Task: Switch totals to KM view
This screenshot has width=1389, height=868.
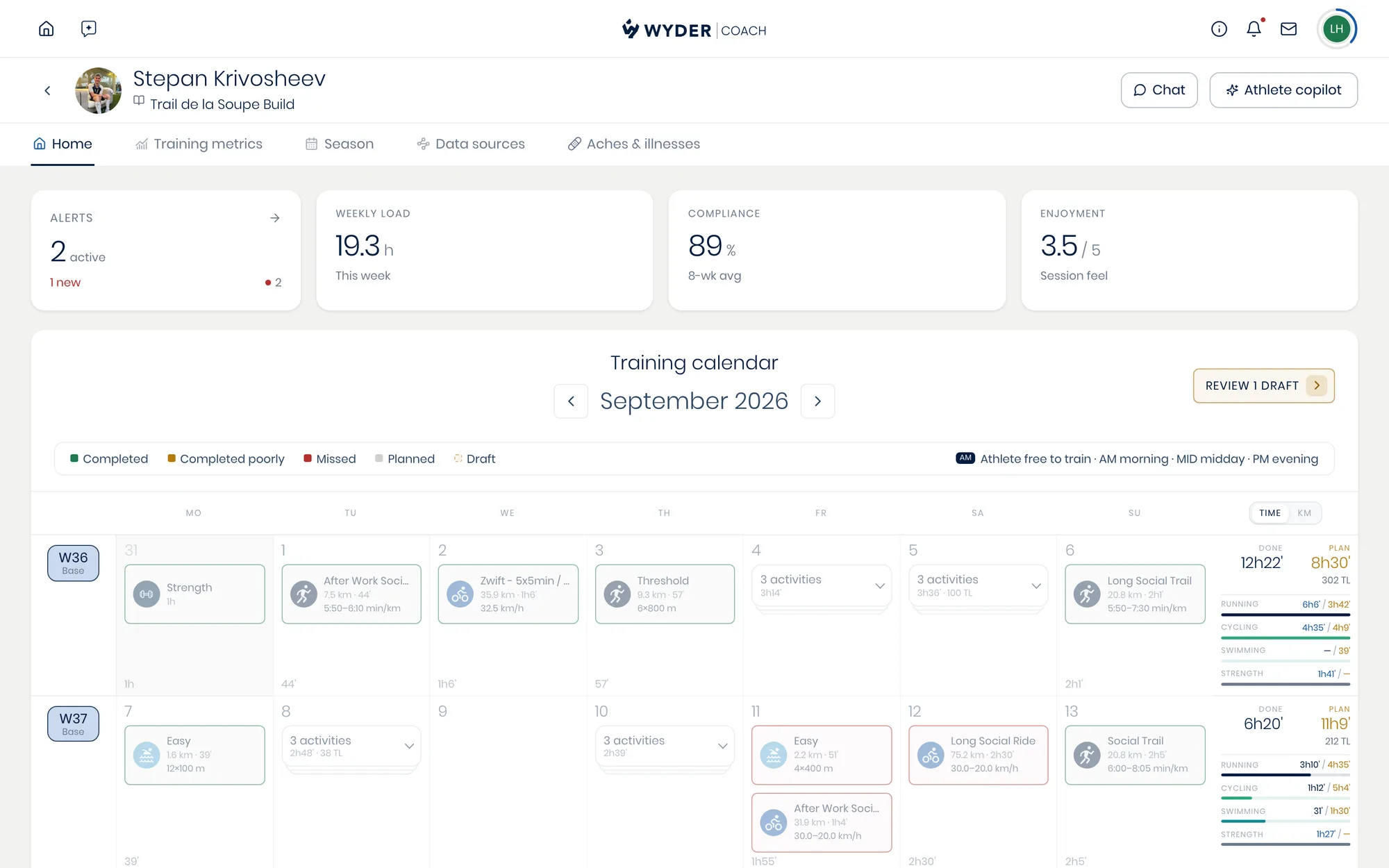Action: pyautogui.click(x=1304, y=513)
